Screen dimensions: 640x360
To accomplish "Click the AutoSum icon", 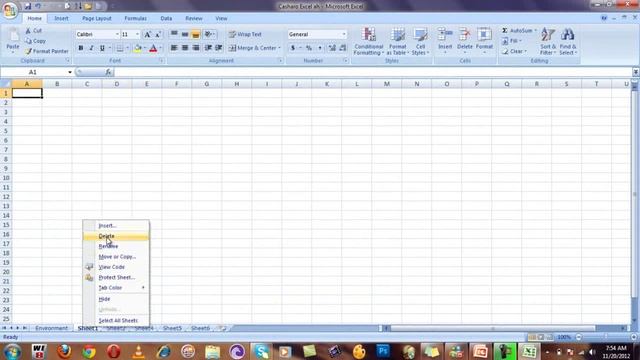I will click(x=505, y=31).
